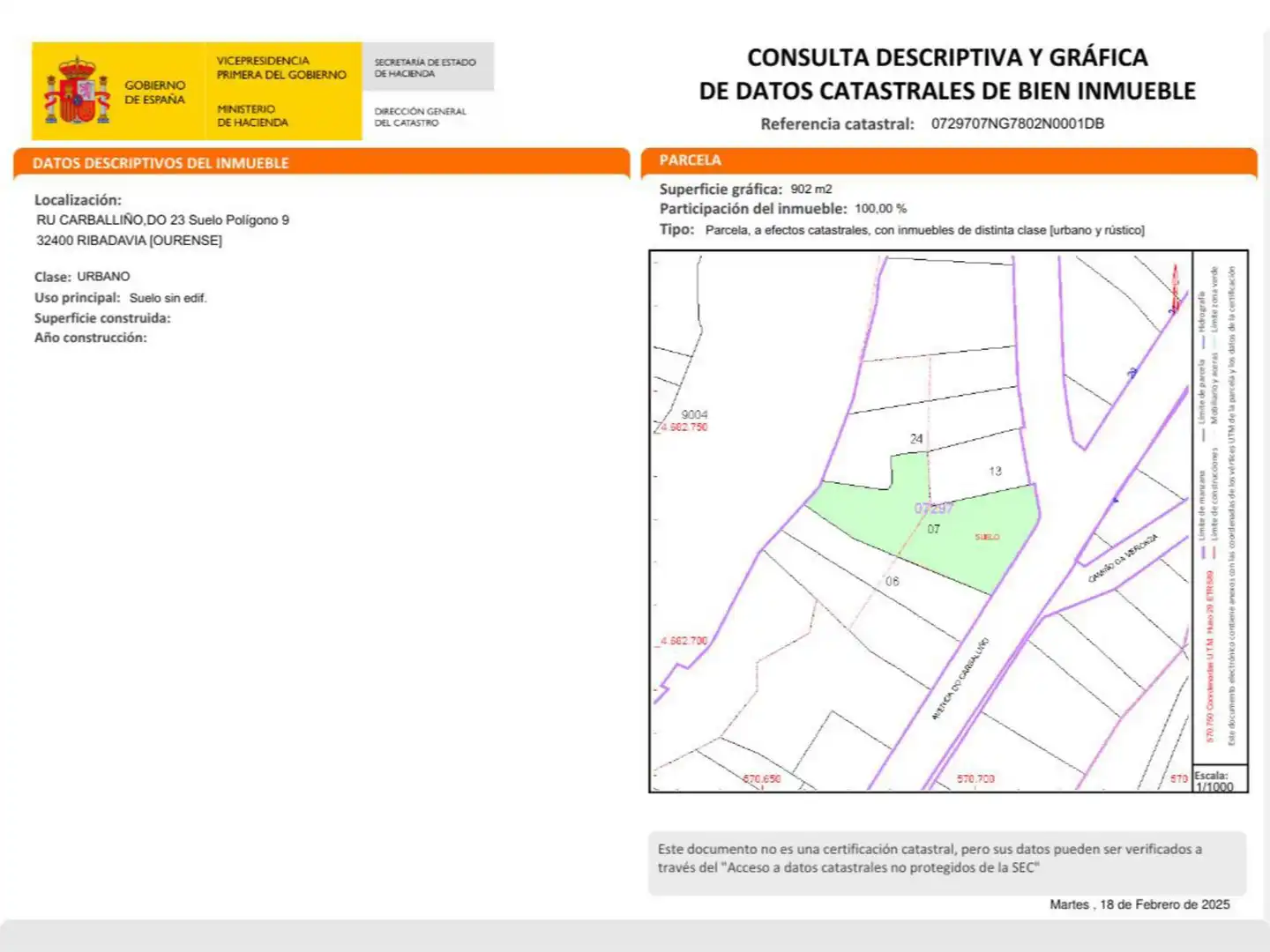Screen dimensions: 1270x952
Task: Click the '100,00 %' participation value
Action: pos(881,209)
